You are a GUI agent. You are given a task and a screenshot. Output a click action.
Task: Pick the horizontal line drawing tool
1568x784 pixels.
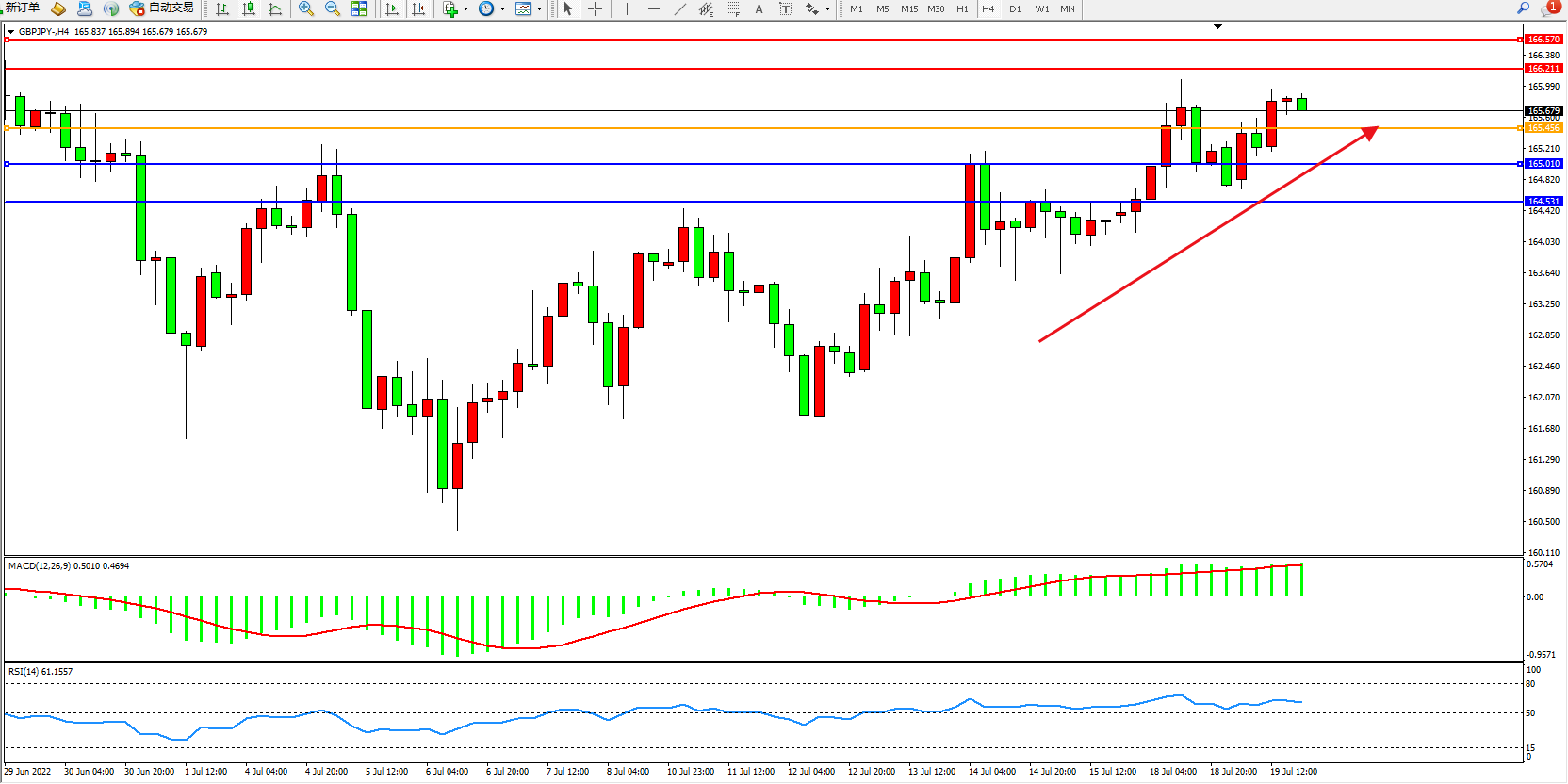[653, 8]
